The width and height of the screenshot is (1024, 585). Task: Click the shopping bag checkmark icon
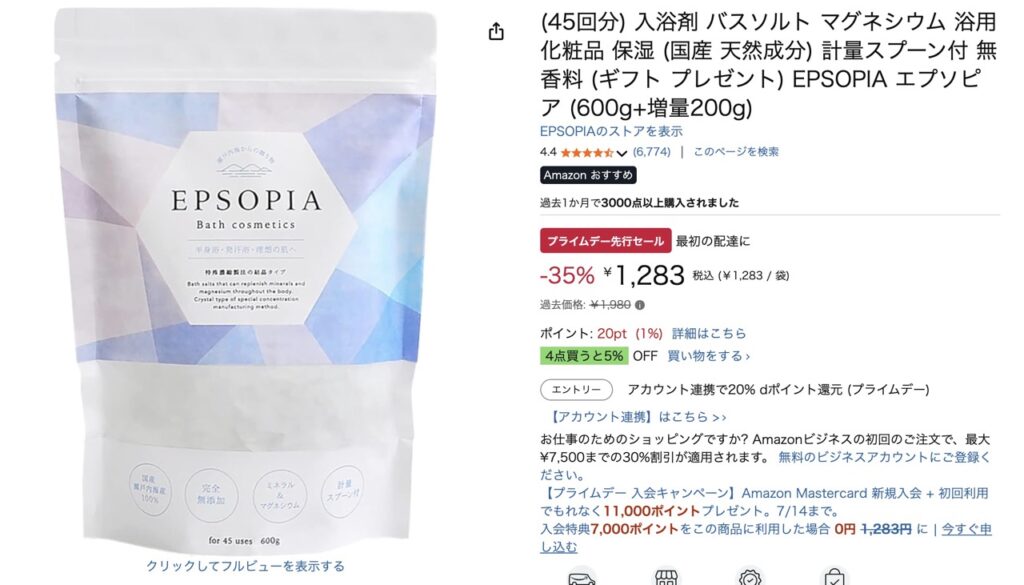click(834, 578)
